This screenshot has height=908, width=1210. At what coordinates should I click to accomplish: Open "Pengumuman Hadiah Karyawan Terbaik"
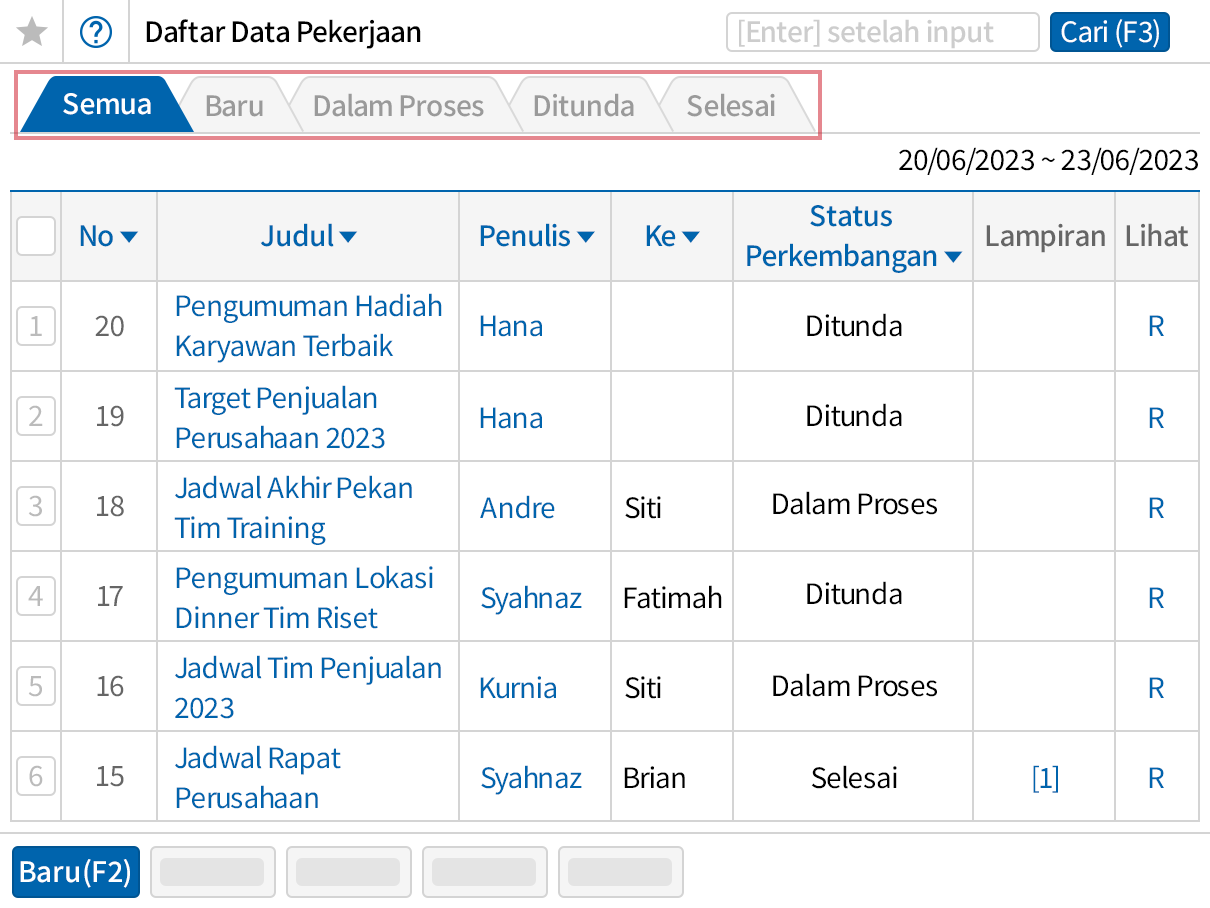pyautogui.click(x=308, y=326)
